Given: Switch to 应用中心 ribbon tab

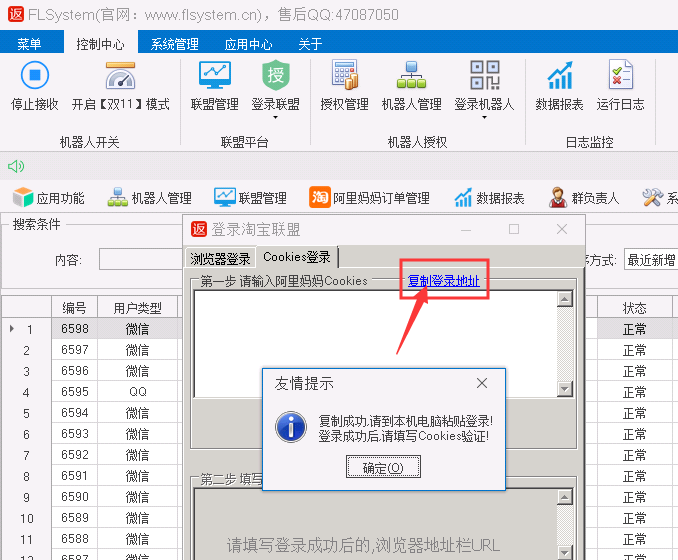Looking at the screenshot, I should [249, 44].
